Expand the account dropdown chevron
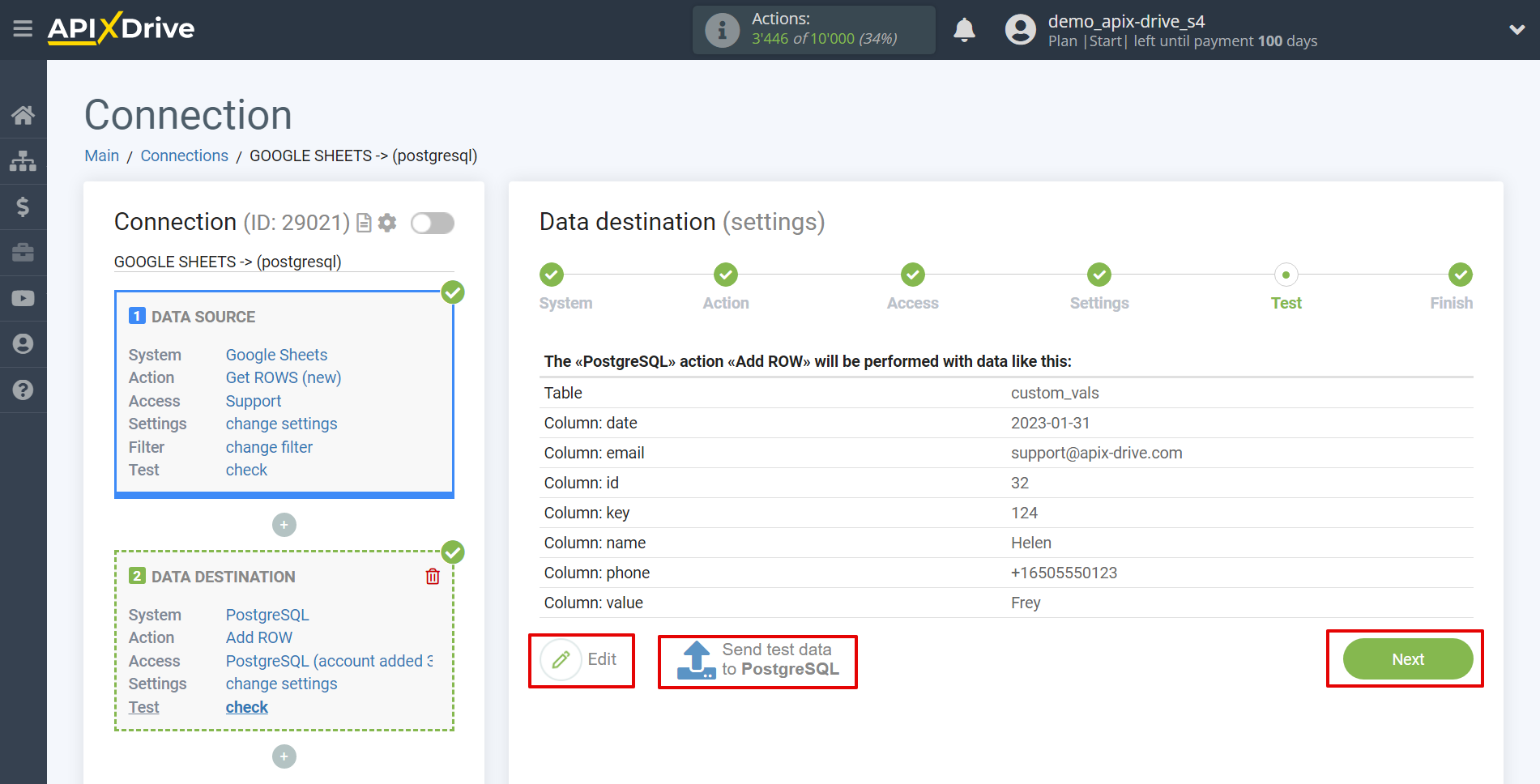The width and height of the screenshot is (1540, 784). 1517,30
